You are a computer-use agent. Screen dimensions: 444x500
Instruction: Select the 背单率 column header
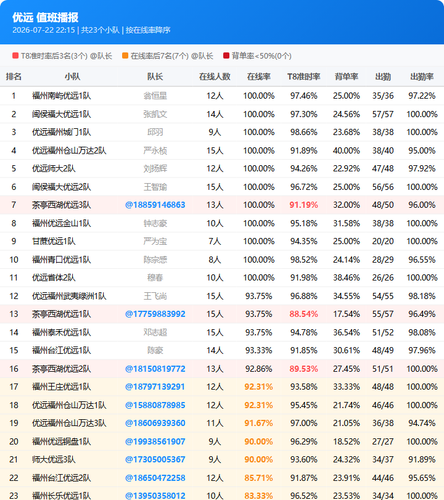(346, 77)
